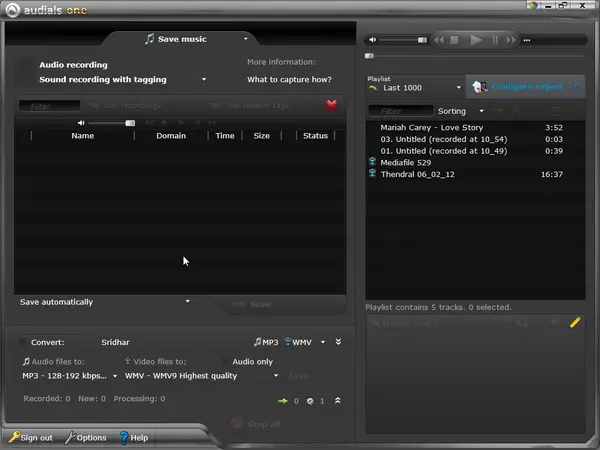Select 03. Untitled (recorded at 10_54) track
Image resolution: width=600 pixels, height=450 pixels.
475,139
